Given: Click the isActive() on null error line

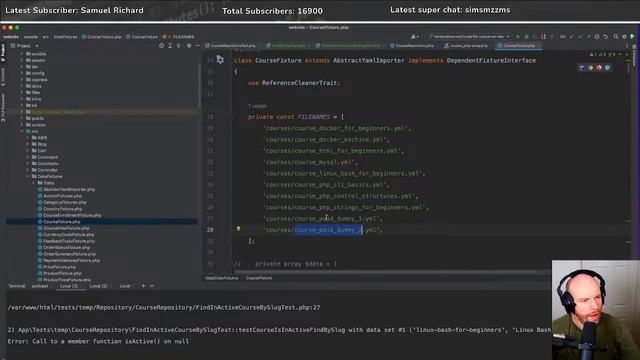Looking at the screenshot, I should (98, 341).
